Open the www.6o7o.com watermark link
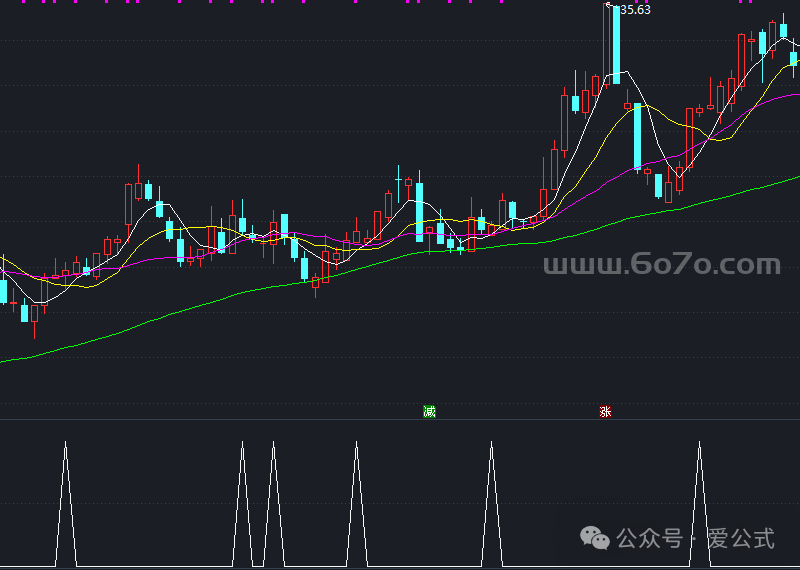This screenshot has height=570, width=800. [x=661, y=265]
